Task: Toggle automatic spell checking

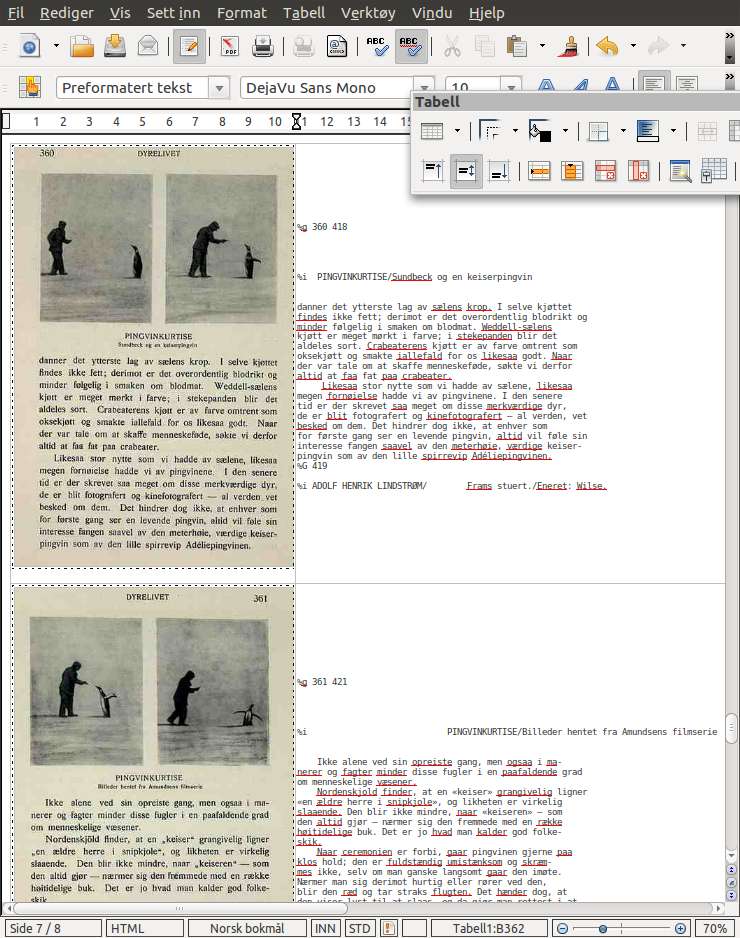Action: [x=410, y=46]
